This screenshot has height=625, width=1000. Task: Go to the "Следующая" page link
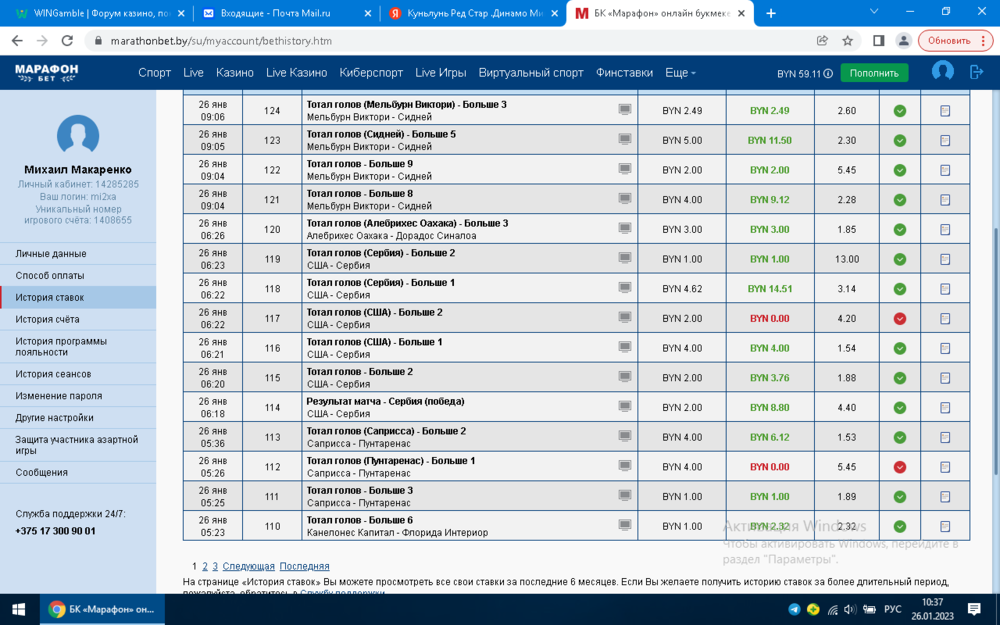click(248, 567)
